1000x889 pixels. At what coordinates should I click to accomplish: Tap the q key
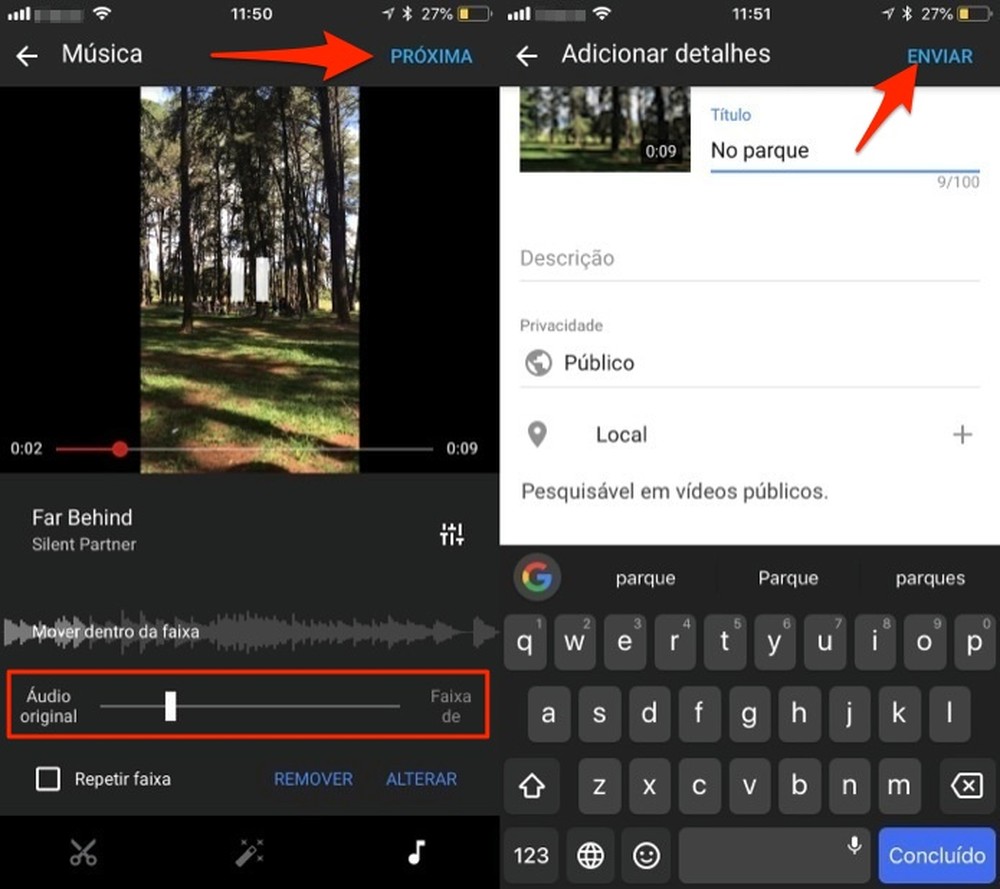[525, 642]
